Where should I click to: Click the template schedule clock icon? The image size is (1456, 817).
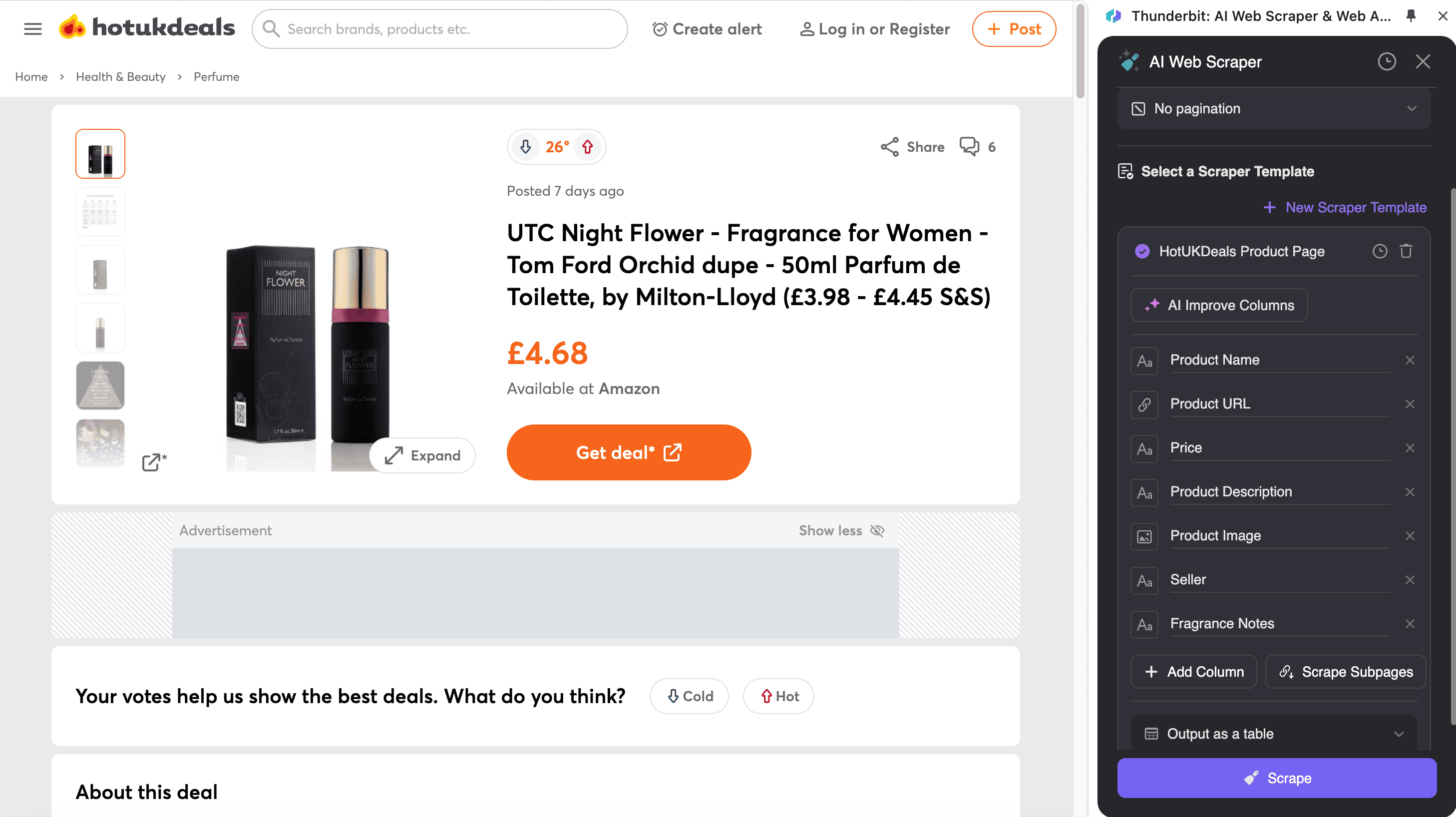pos(1380,251)
